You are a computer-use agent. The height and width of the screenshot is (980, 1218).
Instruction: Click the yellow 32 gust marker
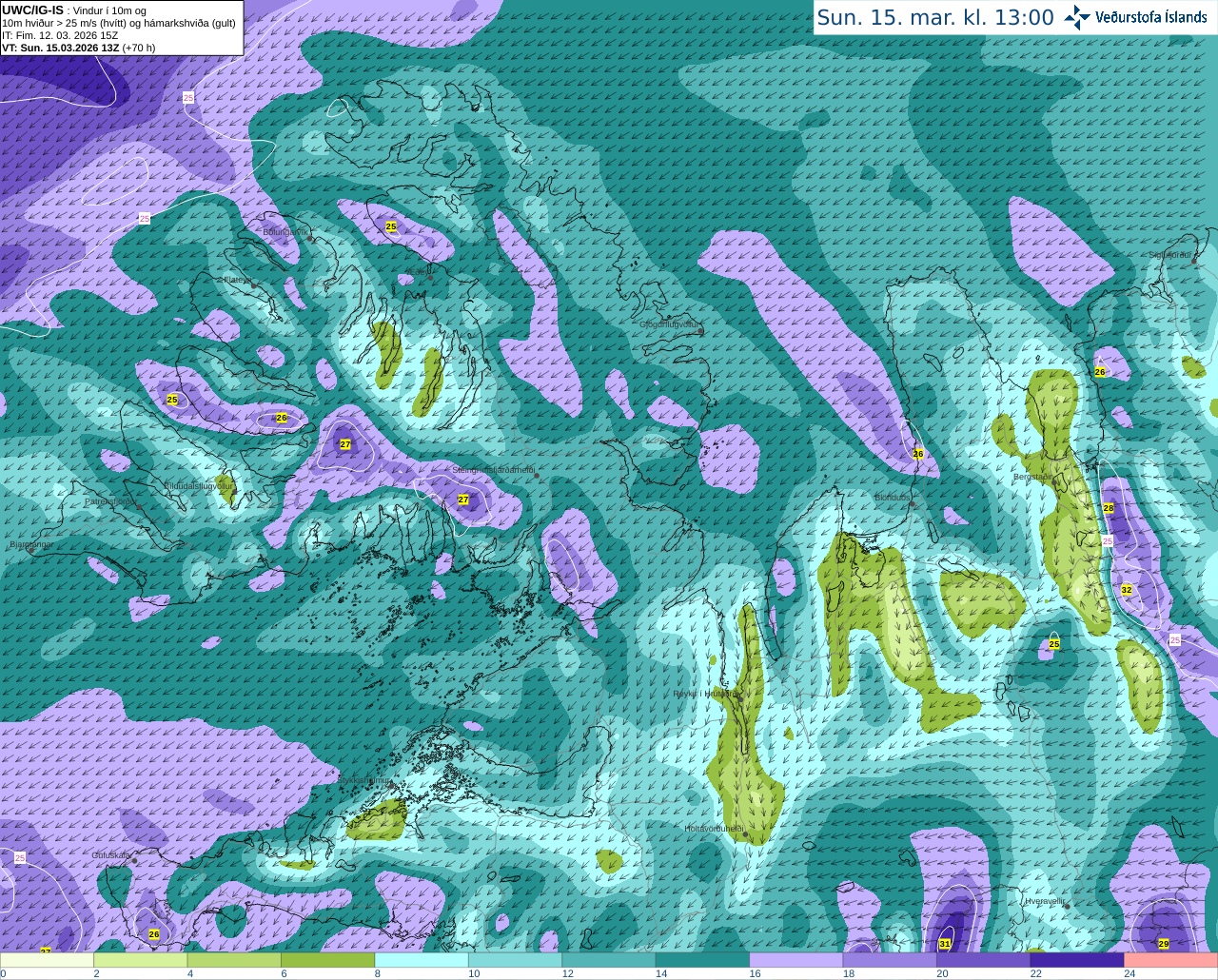1127,590
